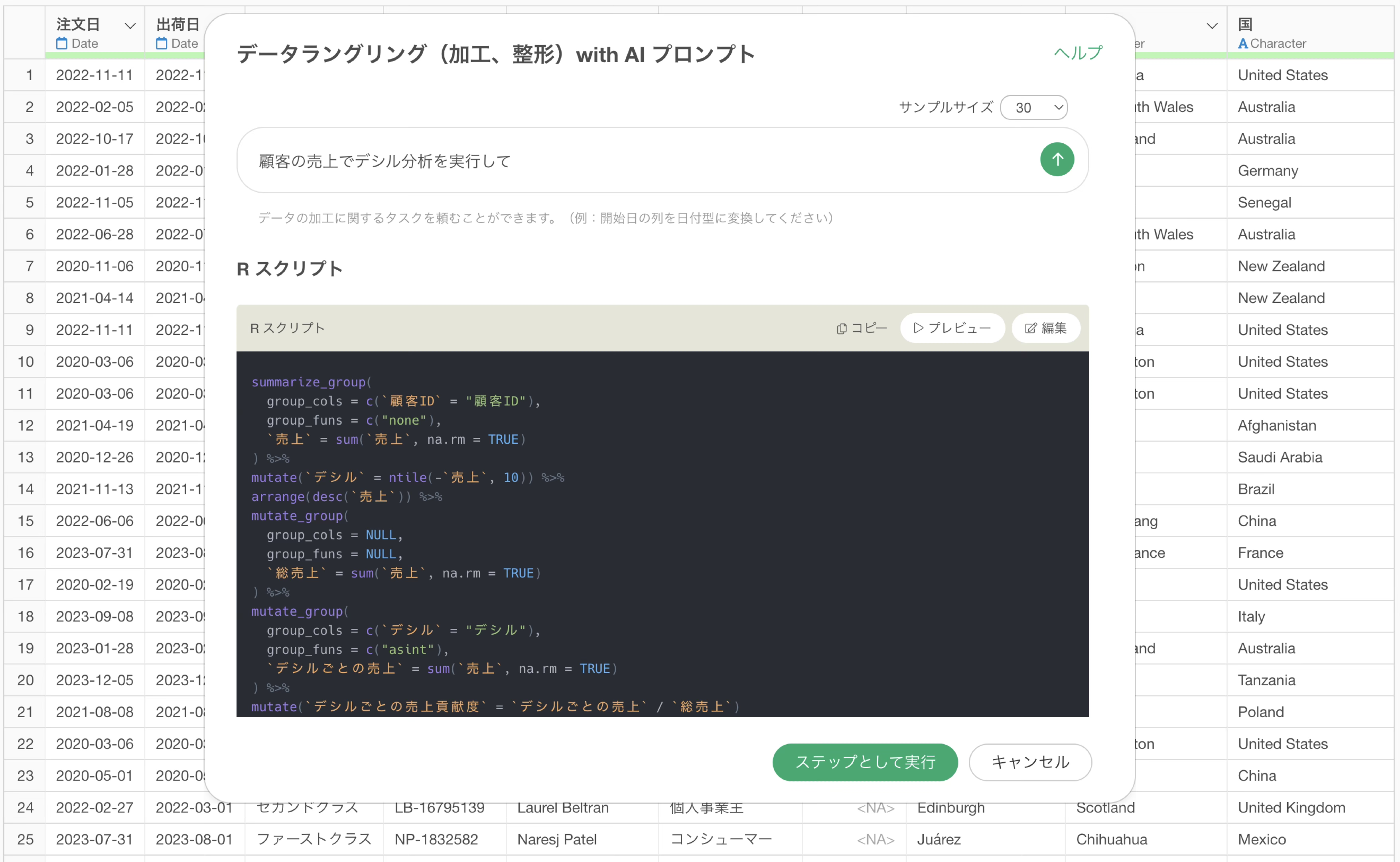Click the キャンセル button

point(1029,762)
